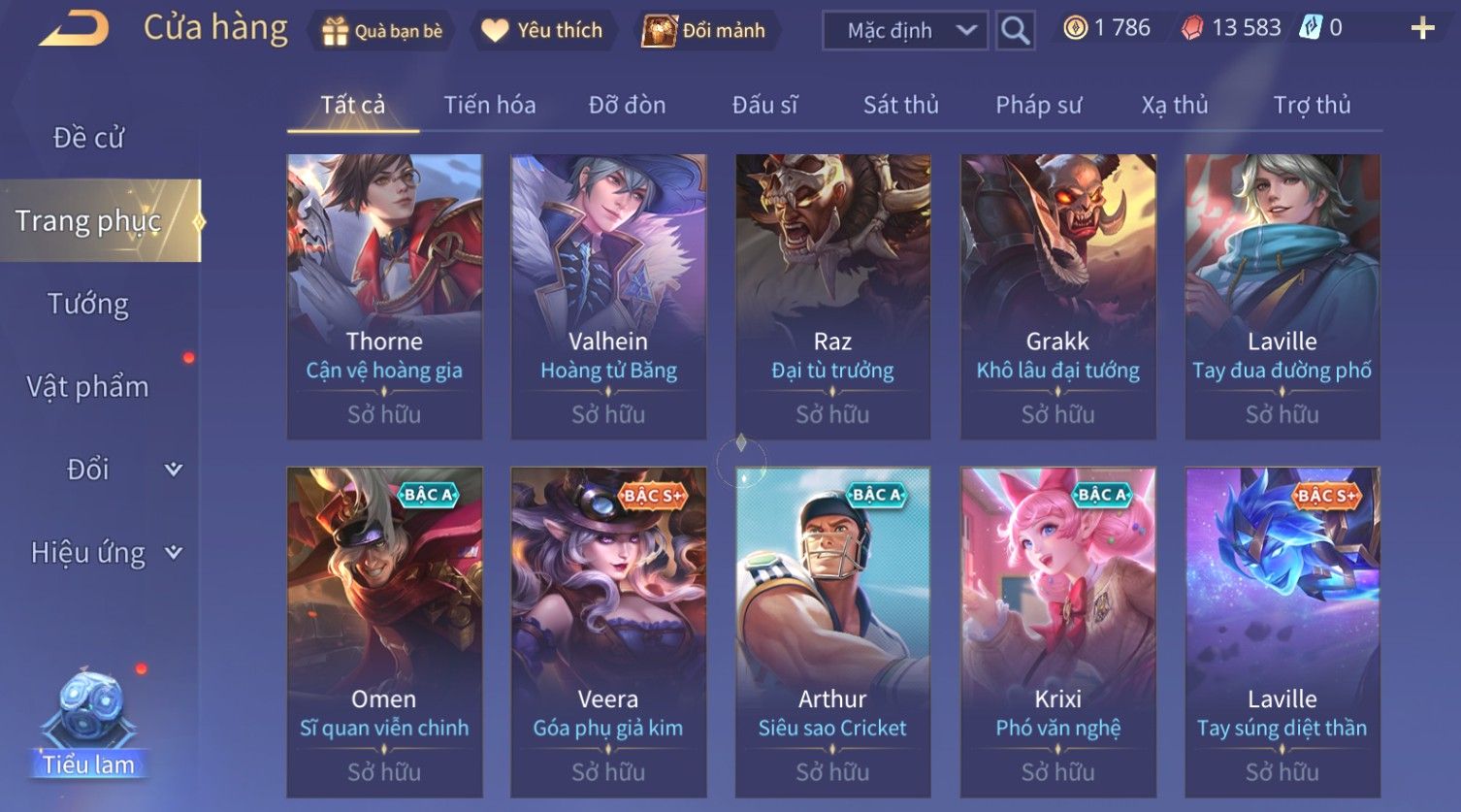Switch to the Pháp sư tab
This screenshot has height=812, width=1461.
pyautogui.click(x=1038, y=105)
